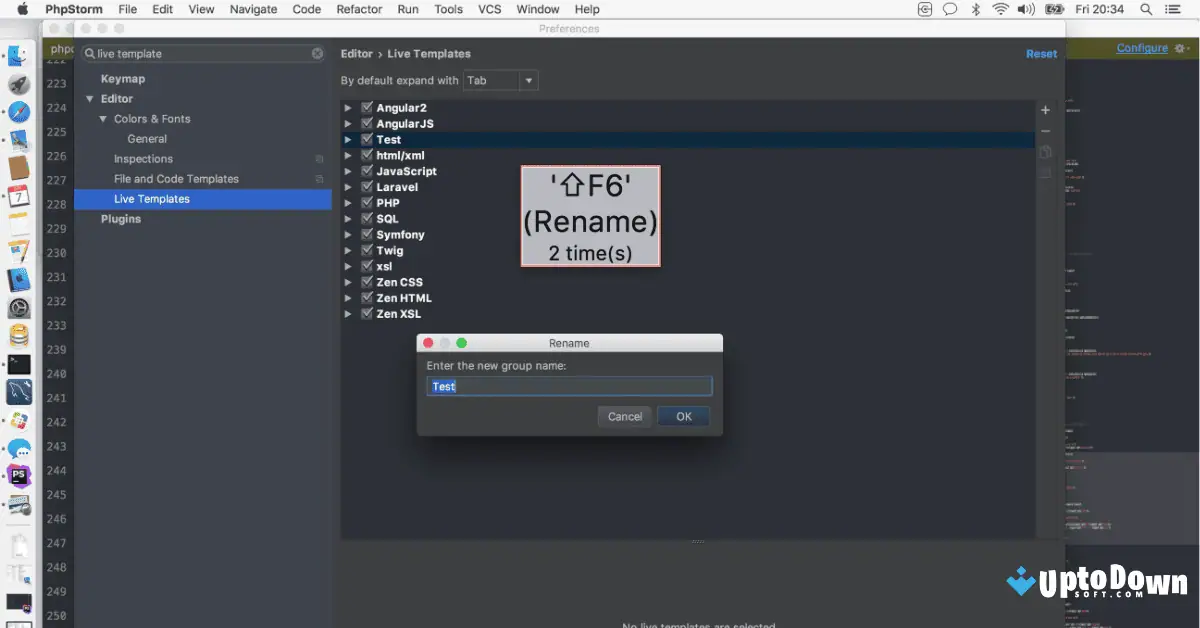Screen dimensions: 1200x628
Task: Open the 'By default expand with' dropdown
Action: click(527, 80)
